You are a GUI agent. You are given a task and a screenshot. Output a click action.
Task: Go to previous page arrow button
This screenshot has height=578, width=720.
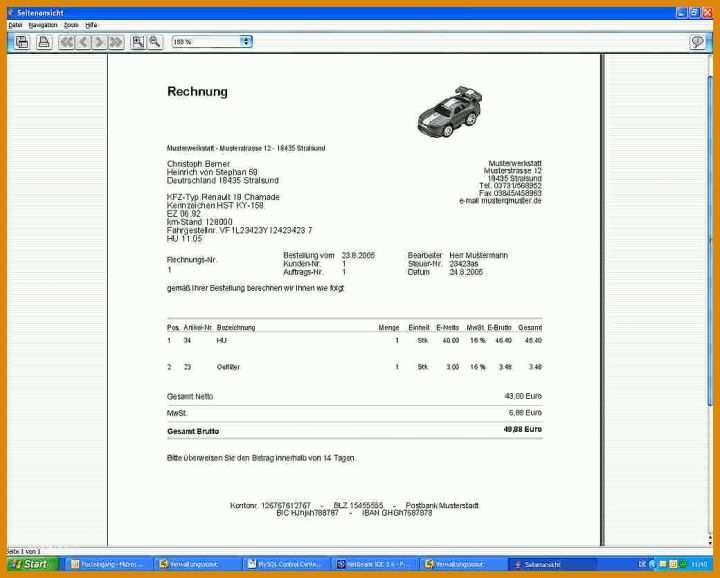(83, 42)
